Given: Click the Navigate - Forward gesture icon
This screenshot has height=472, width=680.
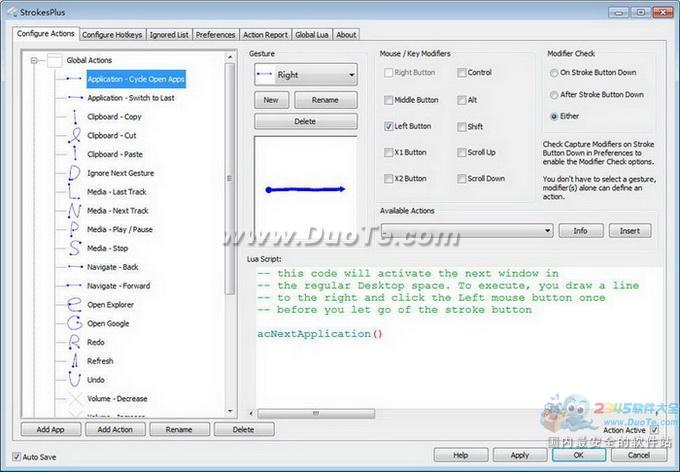Looking at the screenshot, I should pos(74,285).
